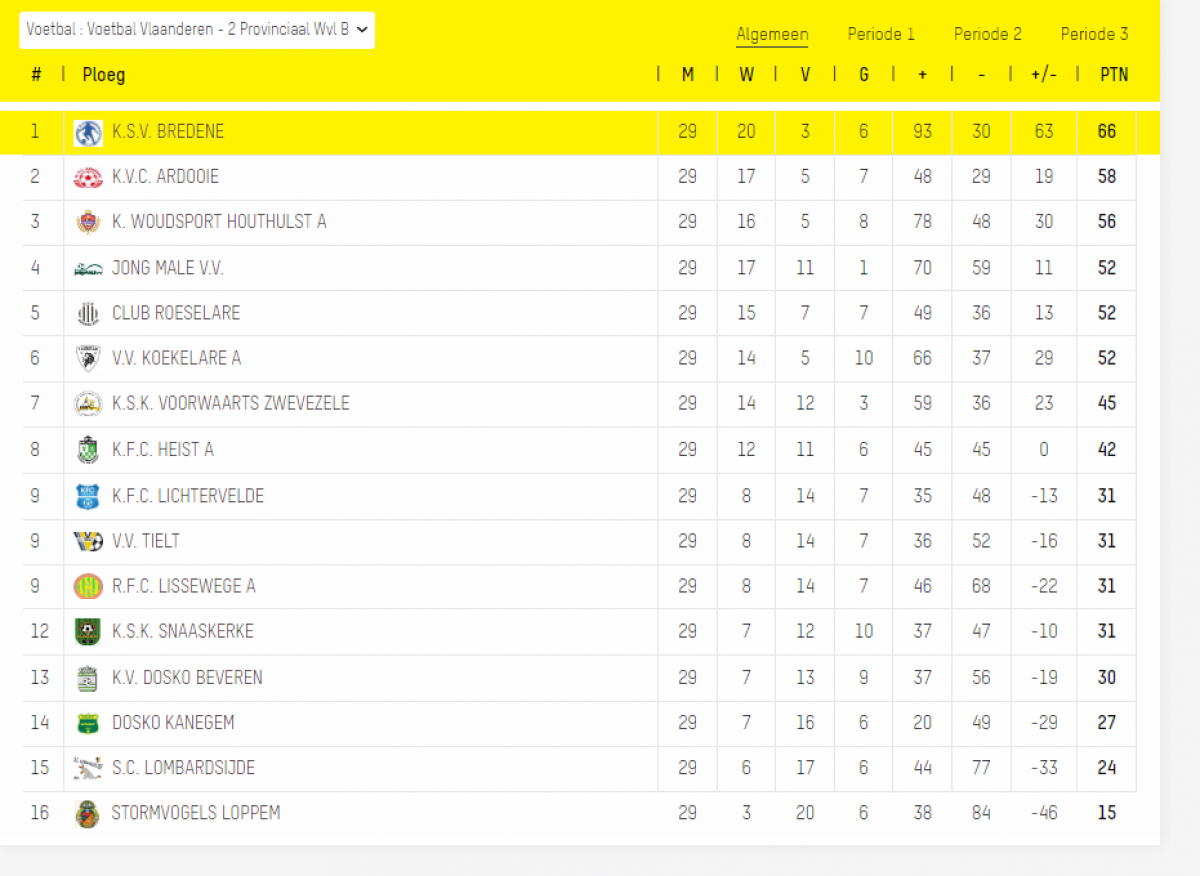
Task: Click the Ploeg column header
Action: coord(104,74)
